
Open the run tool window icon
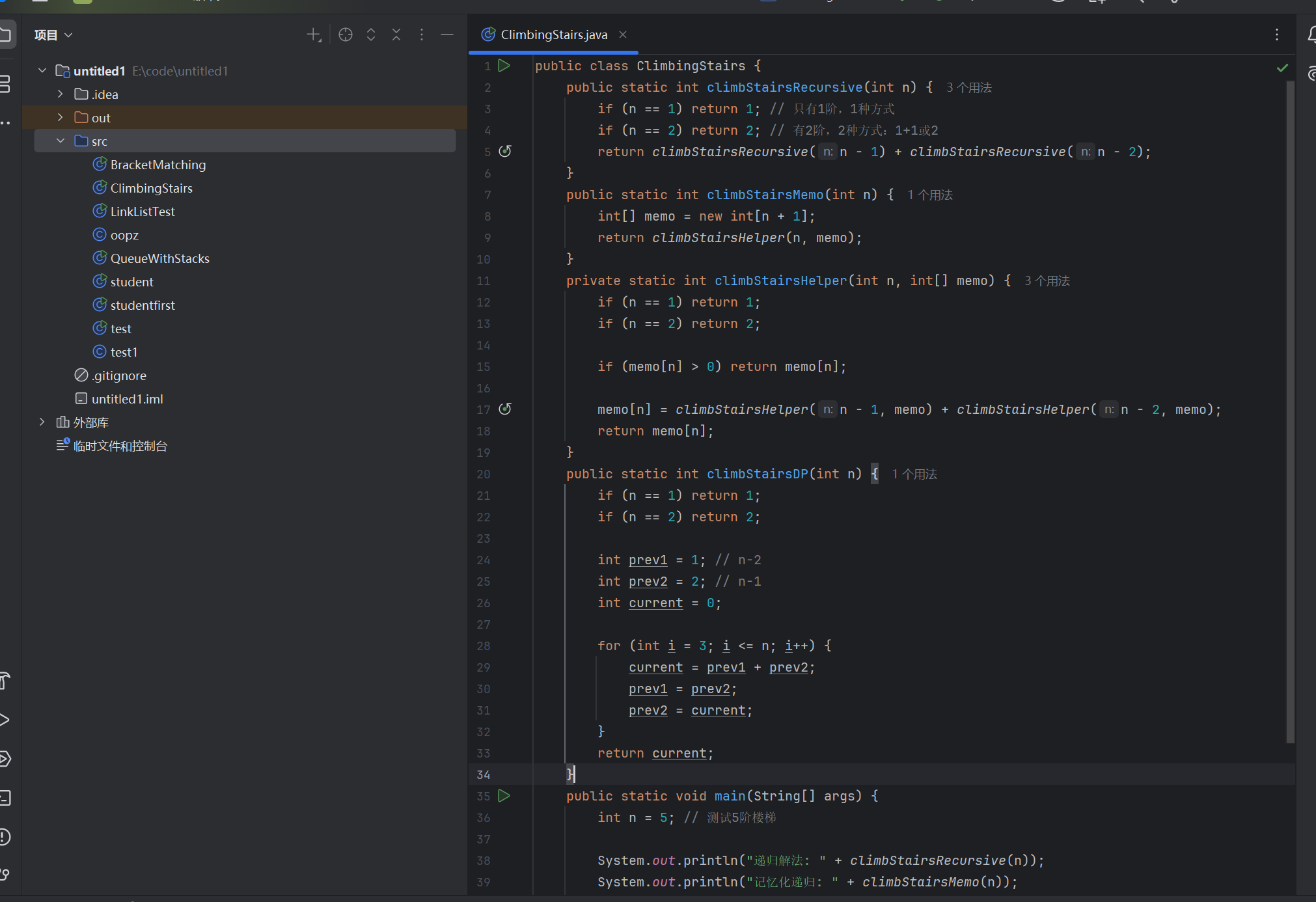pos(5,720)
